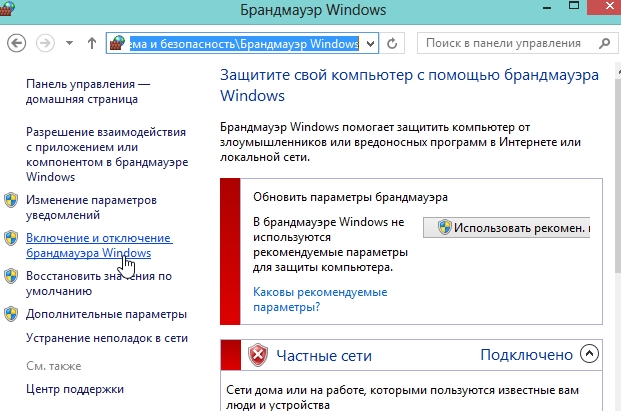Open Изменение параметров уведомлений link
This screenshot has height=411, width=621.
[x=91, y=207]
